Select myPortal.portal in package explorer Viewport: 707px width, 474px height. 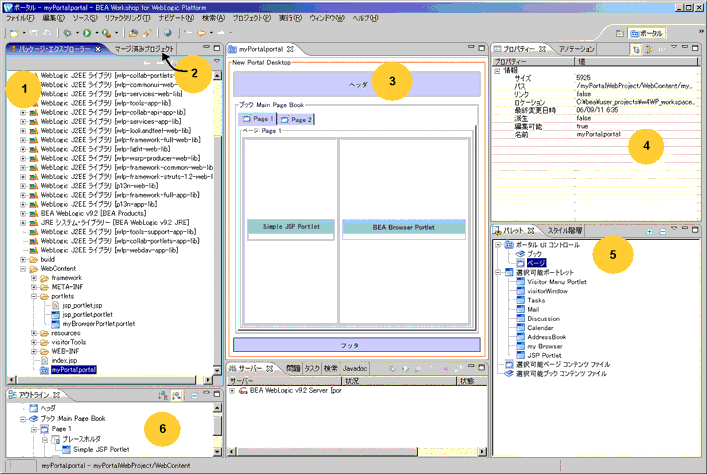[74, 370]
